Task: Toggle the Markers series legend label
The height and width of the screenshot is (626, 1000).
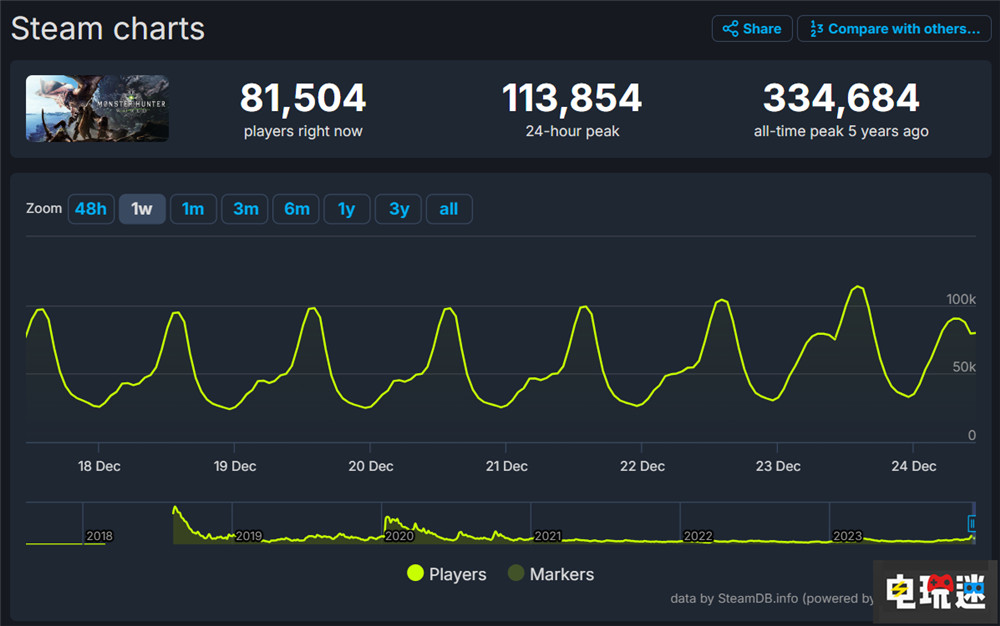Action: point(561,574)
